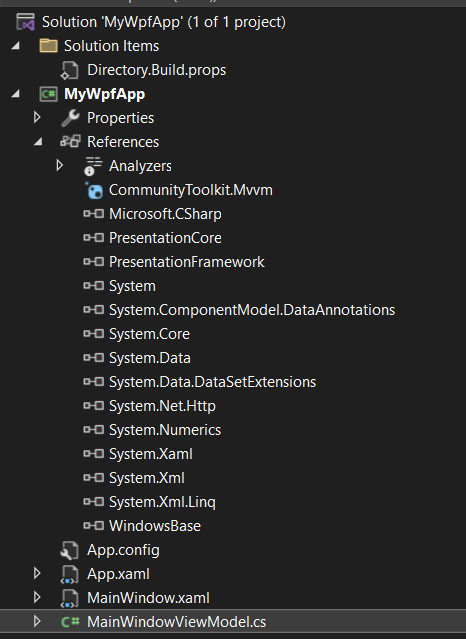The height and width of the screenshot is (639, 466).
Task: Click the Solution Items folder icon
Action: [49, 46]
